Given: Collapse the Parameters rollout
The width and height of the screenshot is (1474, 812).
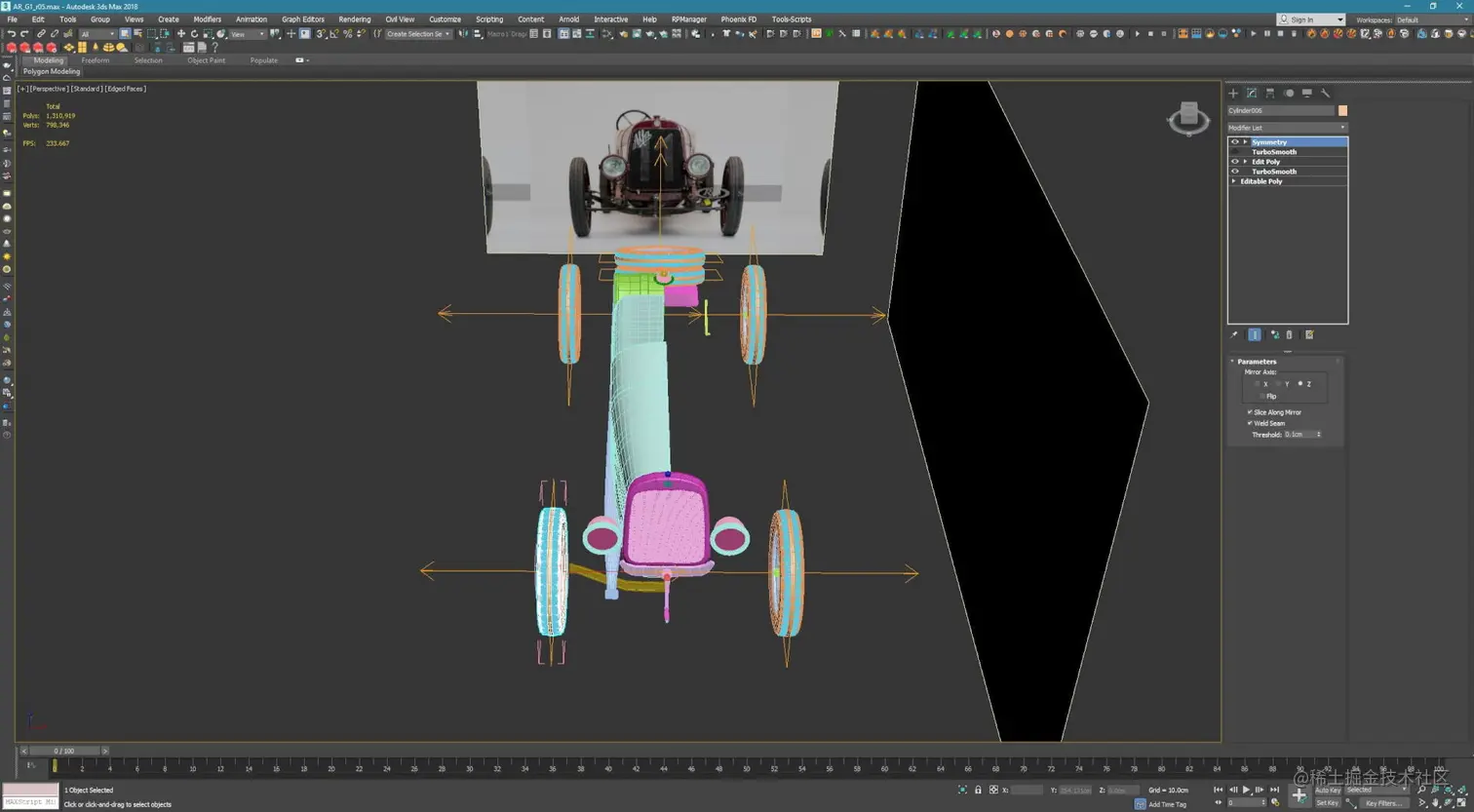Looking at the screenshot, I should click(1256, 362).
